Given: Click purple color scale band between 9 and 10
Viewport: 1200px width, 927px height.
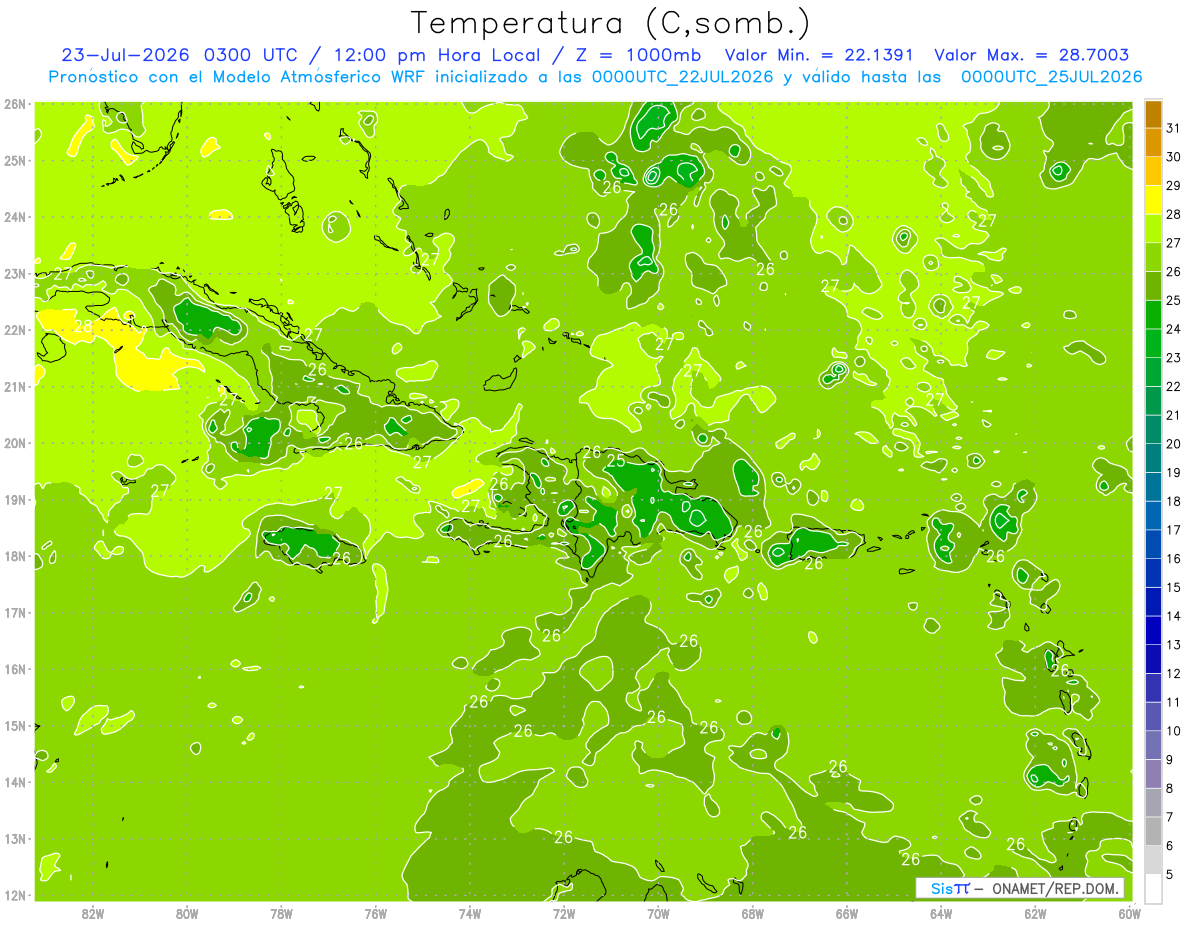Looking at the screenshot, I should [x=1153, y=745].
